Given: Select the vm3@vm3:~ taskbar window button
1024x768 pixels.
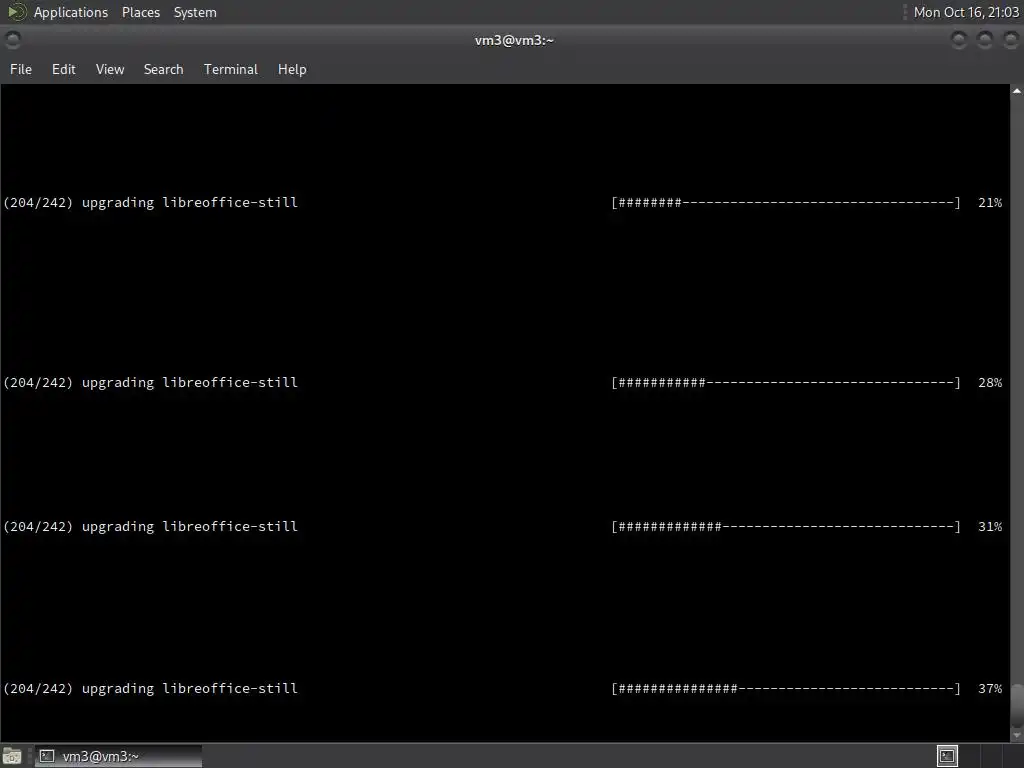Looking at the screenshot, I should (x=118, y=756).
